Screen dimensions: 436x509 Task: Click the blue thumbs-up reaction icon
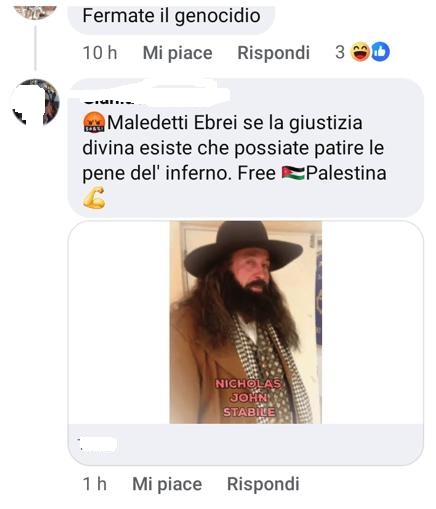coord(380,52)
